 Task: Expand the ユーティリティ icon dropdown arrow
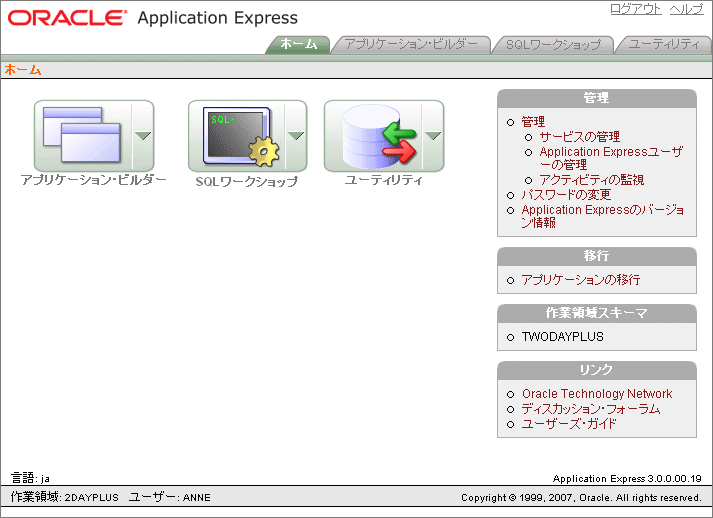click(x=433, y=136)
